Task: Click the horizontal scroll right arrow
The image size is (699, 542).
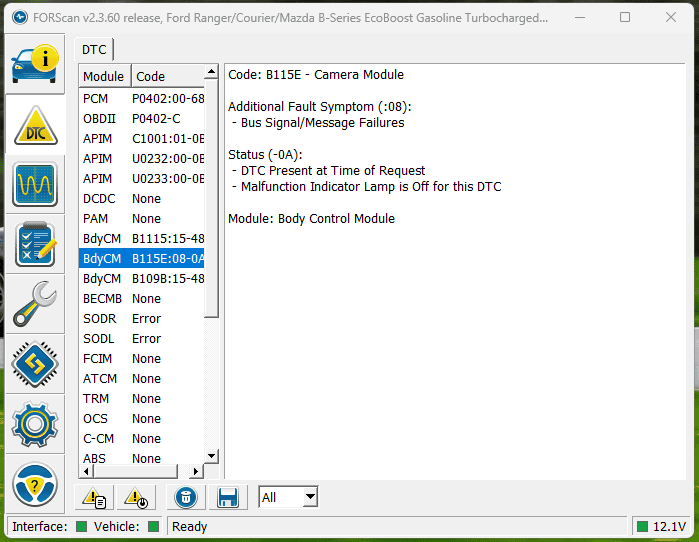Action: pyautogui.click(x=196, y=471)
